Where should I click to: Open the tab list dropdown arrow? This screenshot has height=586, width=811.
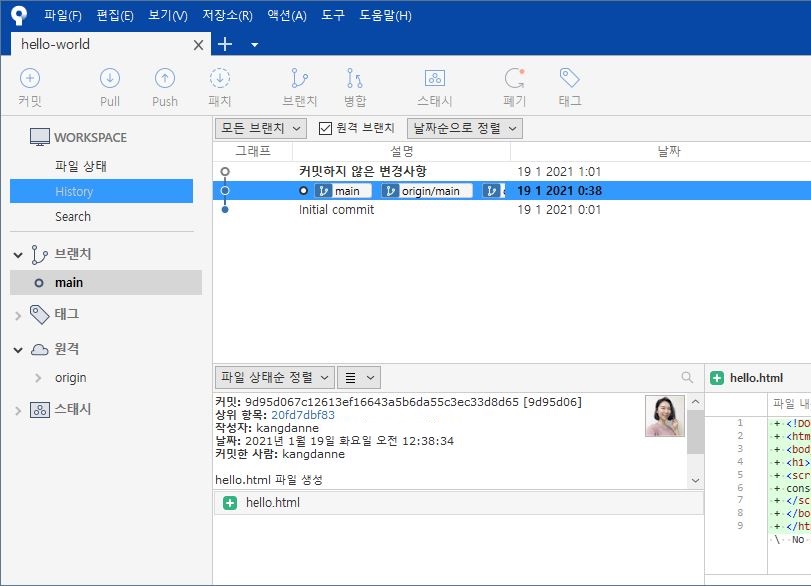254,45
